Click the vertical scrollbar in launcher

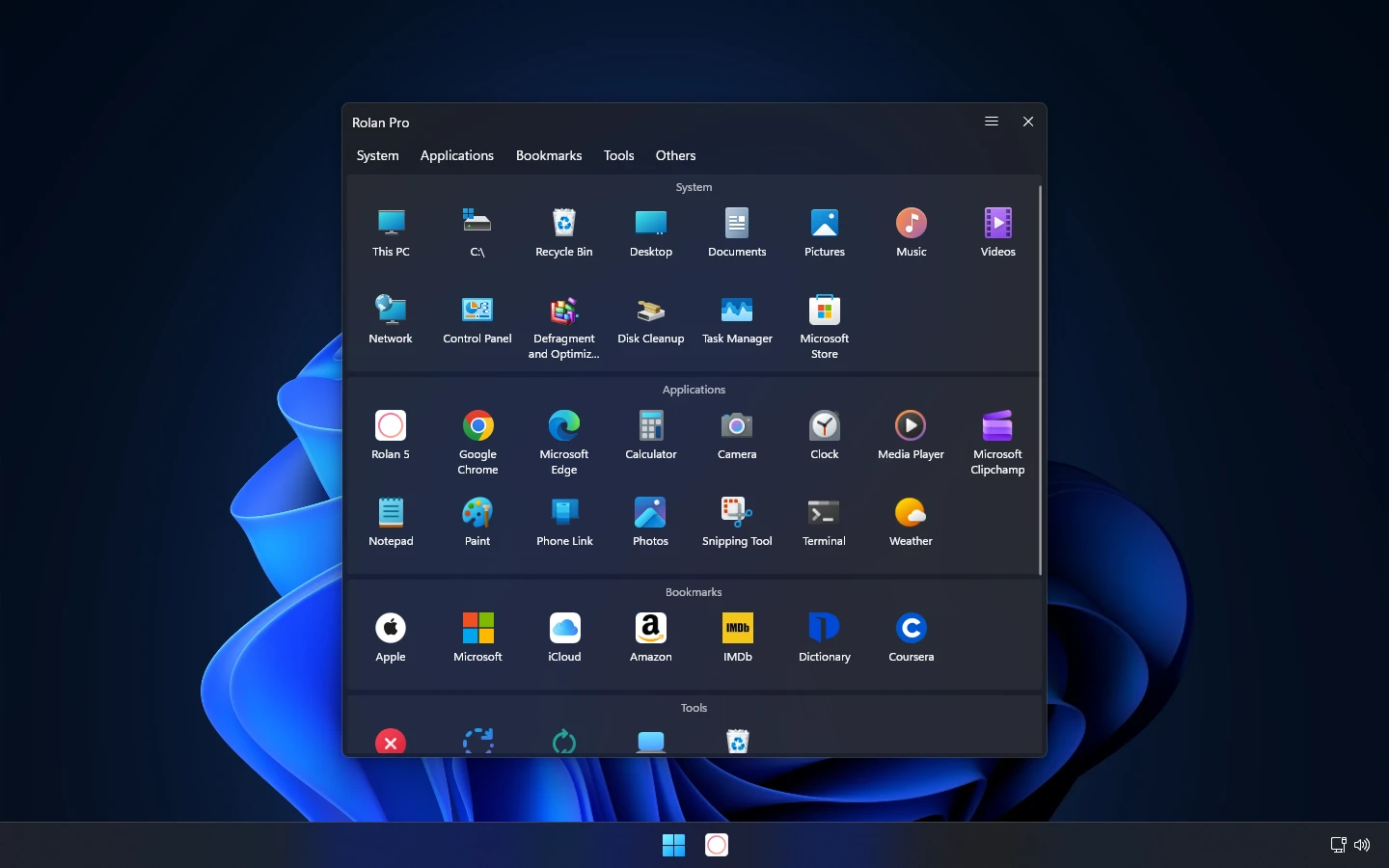point(1040,380)
